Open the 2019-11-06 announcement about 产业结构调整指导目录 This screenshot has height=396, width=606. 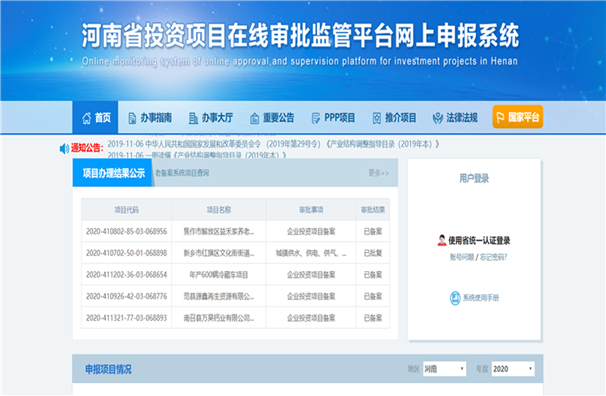coord(273,144)
